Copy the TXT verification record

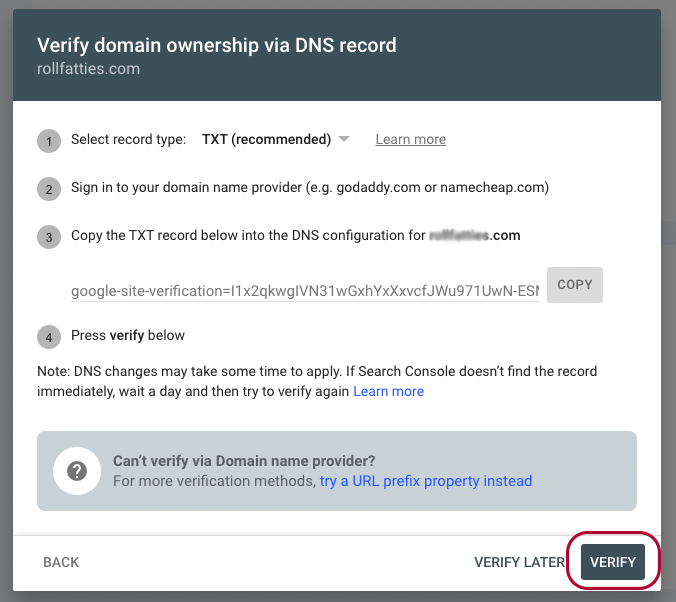575,285
